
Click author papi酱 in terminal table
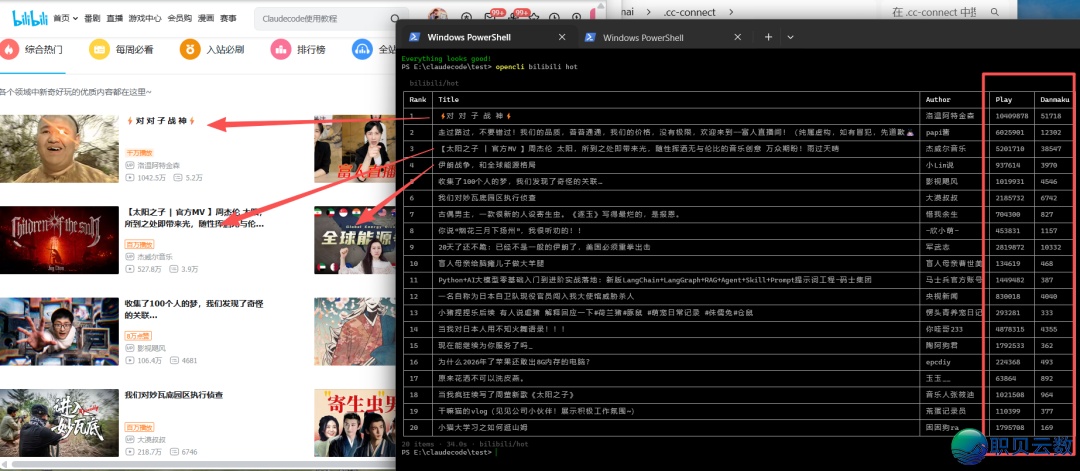pyautogui.click(x=939, y=132)
